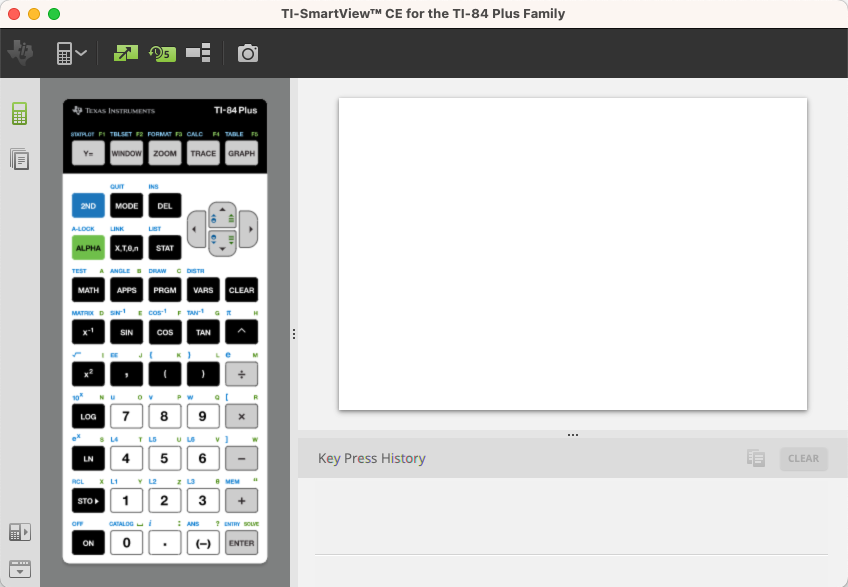This screenshot has height=587, width=848.
Task: Click the down arrow navigation key
Action: coord(222,243)
